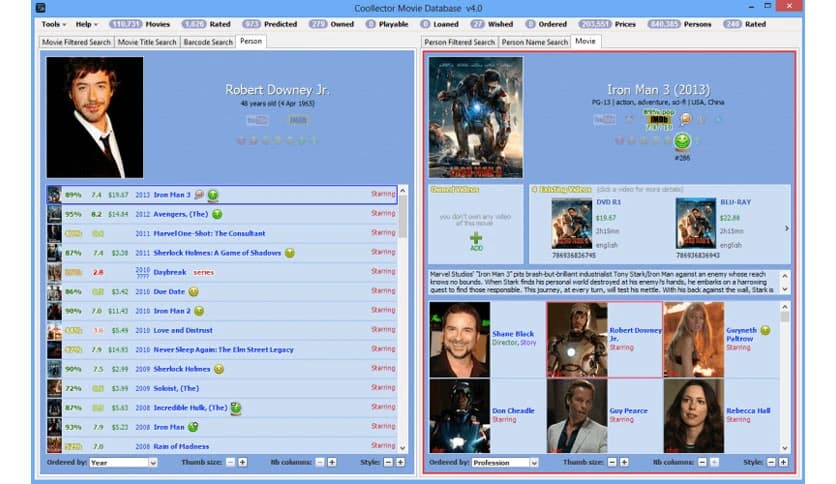Open Iron Man 3 YouTube trailer icon
This screenshot has width=836, height=484.
tap(604, 120)
